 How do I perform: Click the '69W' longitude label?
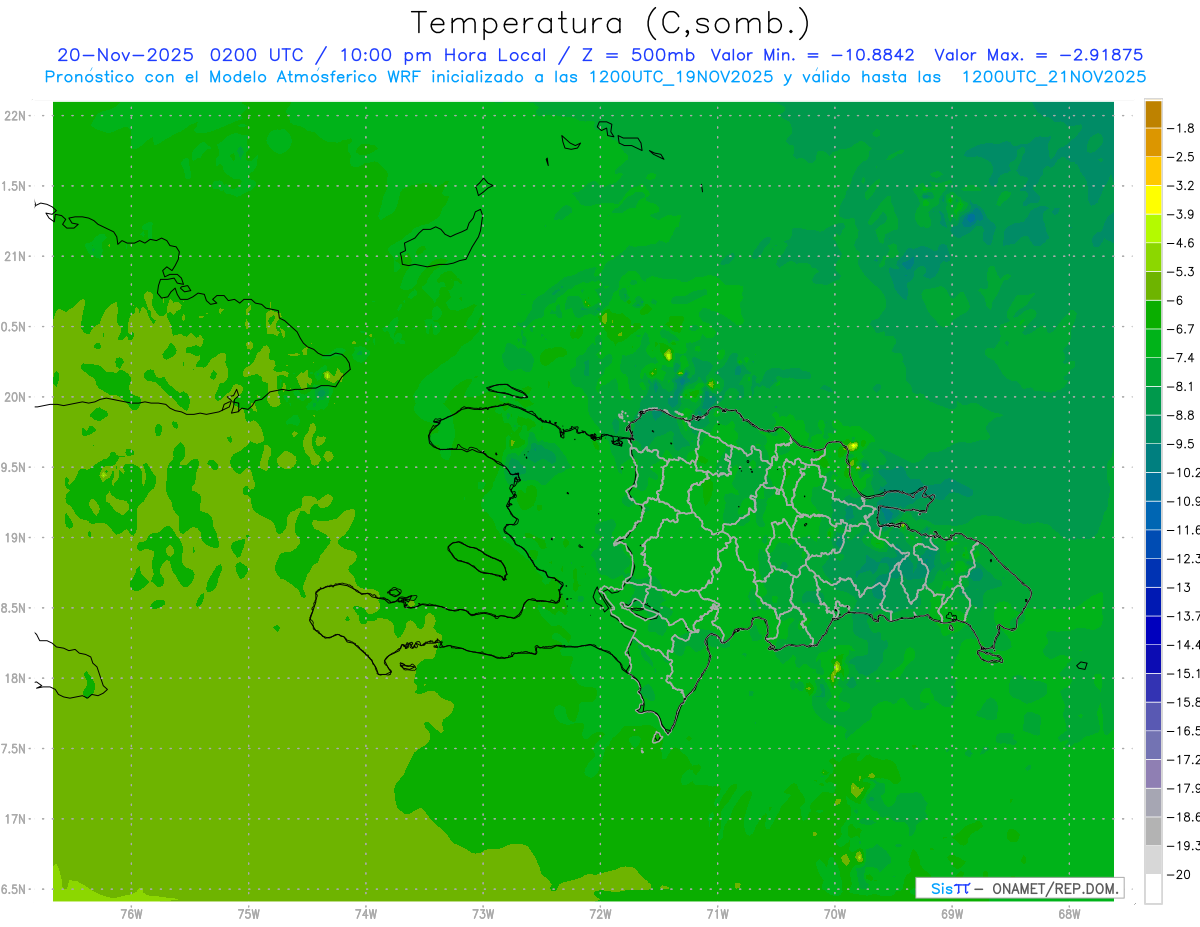[x=951, y=913]
